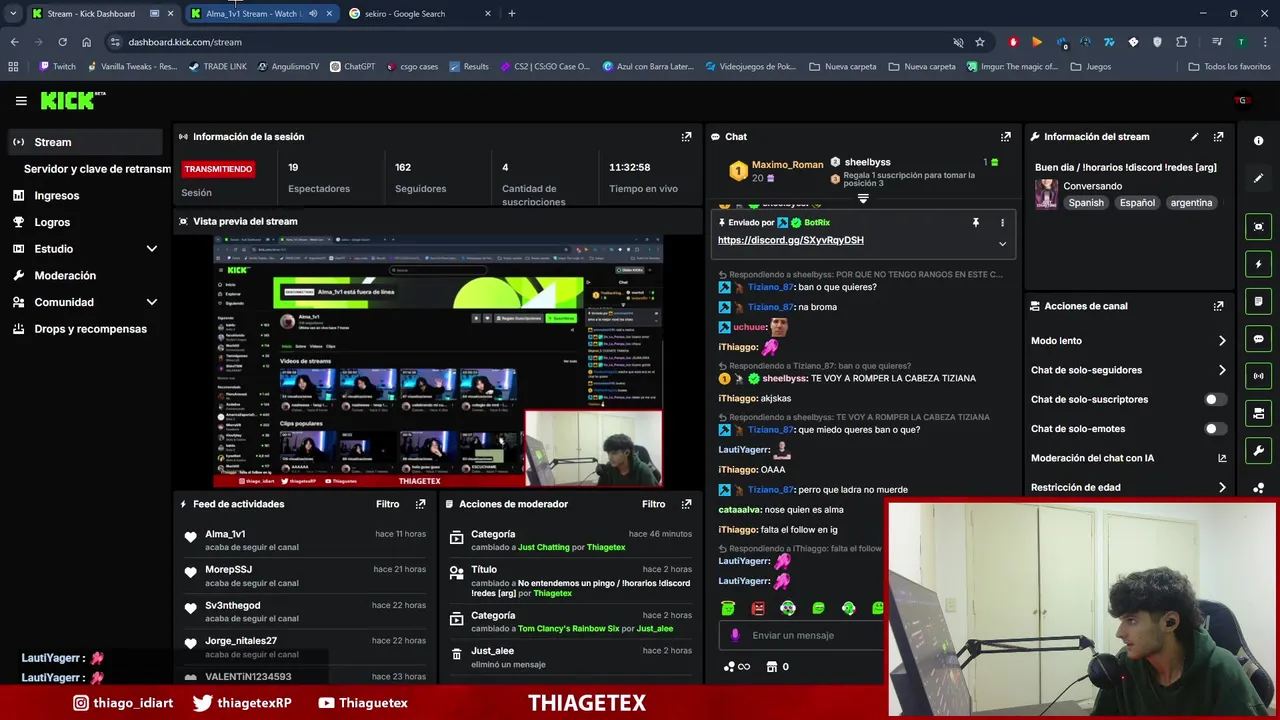Open the Chrome extensions puzzle icon
Image resolution: width=1280 pixels, height=720 pixels.
click(1181, 42)
